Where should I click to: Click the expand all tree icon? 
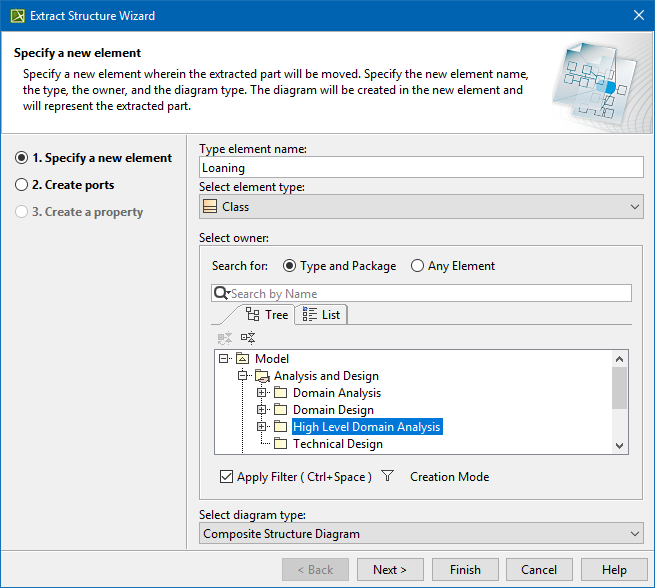point(224,338)
